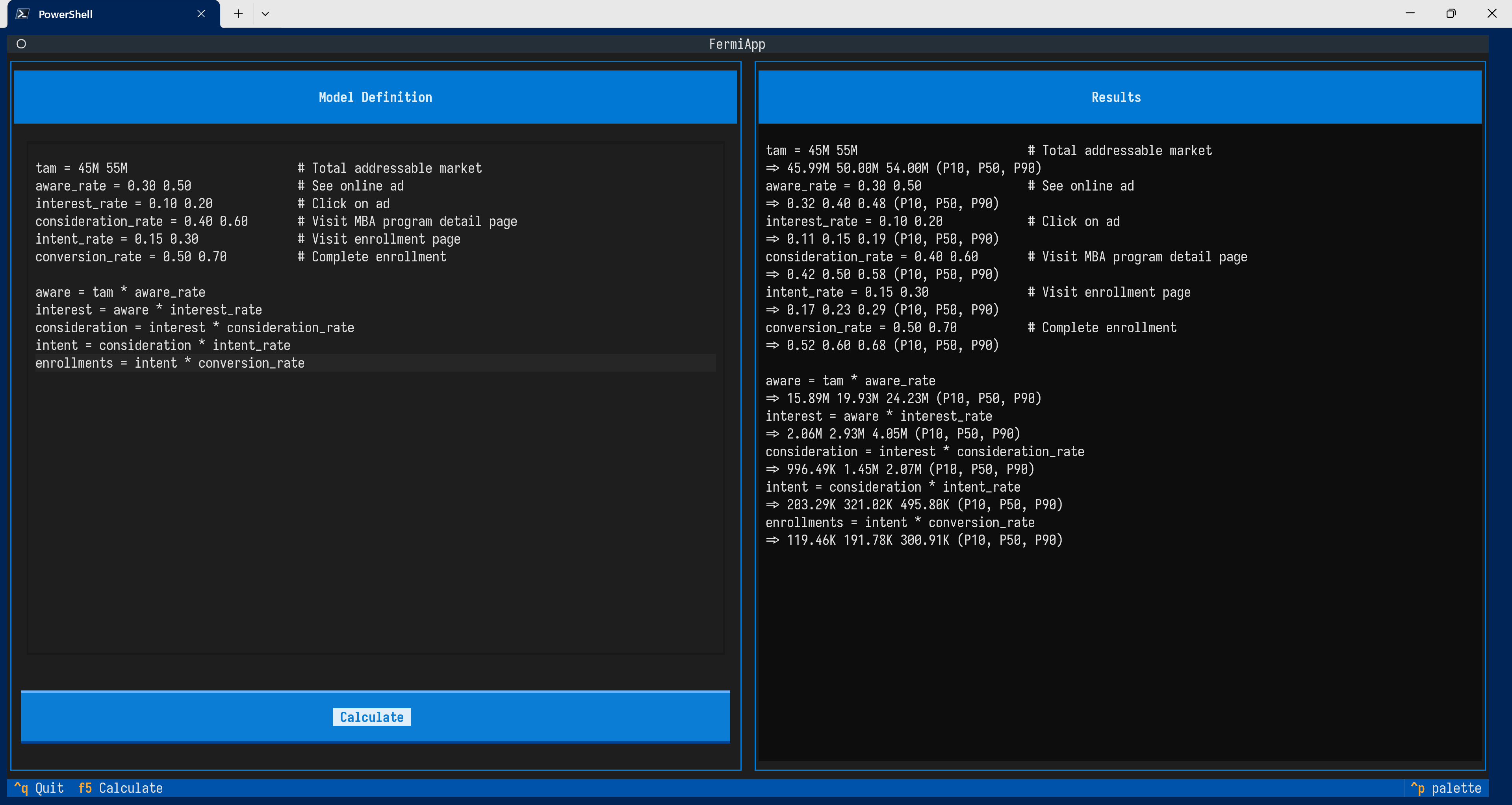This screenshot has height=805, width=1512.
Task: Place cursor on enrollments formula line in editor
Action: (x=170, y=363)
